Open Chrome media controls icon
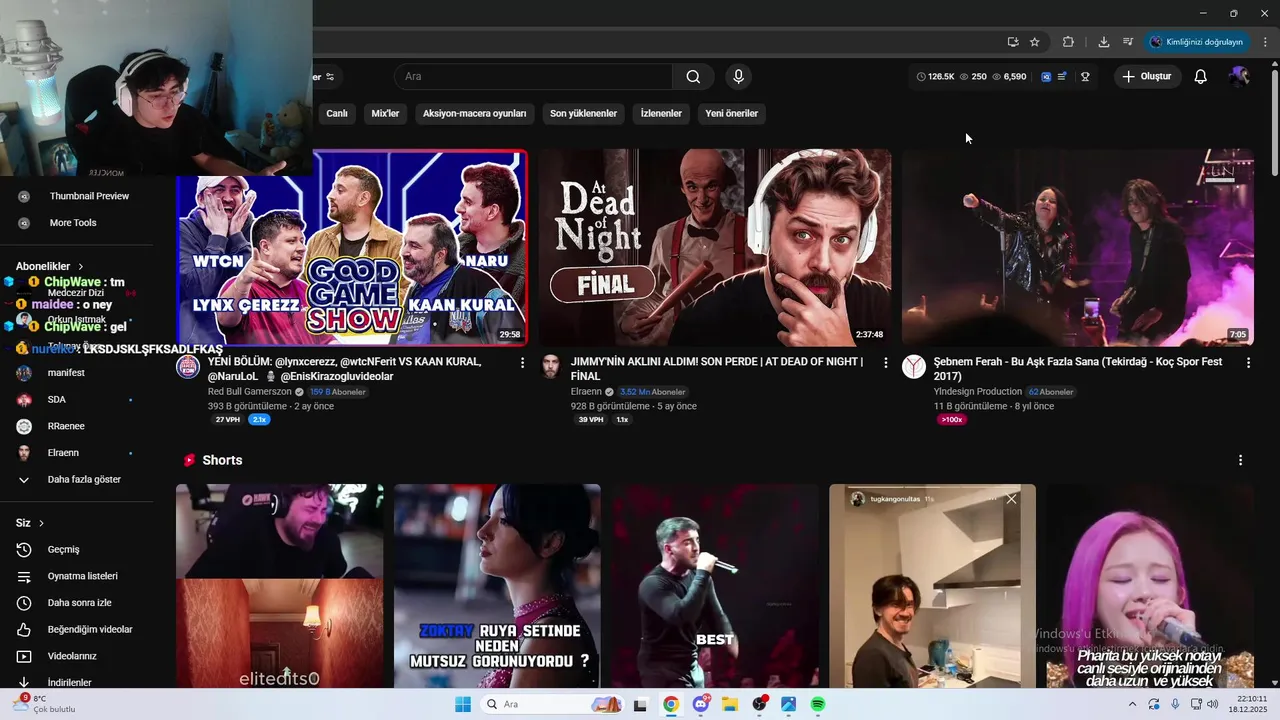This screenshot has height=720, width=1280. coord(1128,42)
